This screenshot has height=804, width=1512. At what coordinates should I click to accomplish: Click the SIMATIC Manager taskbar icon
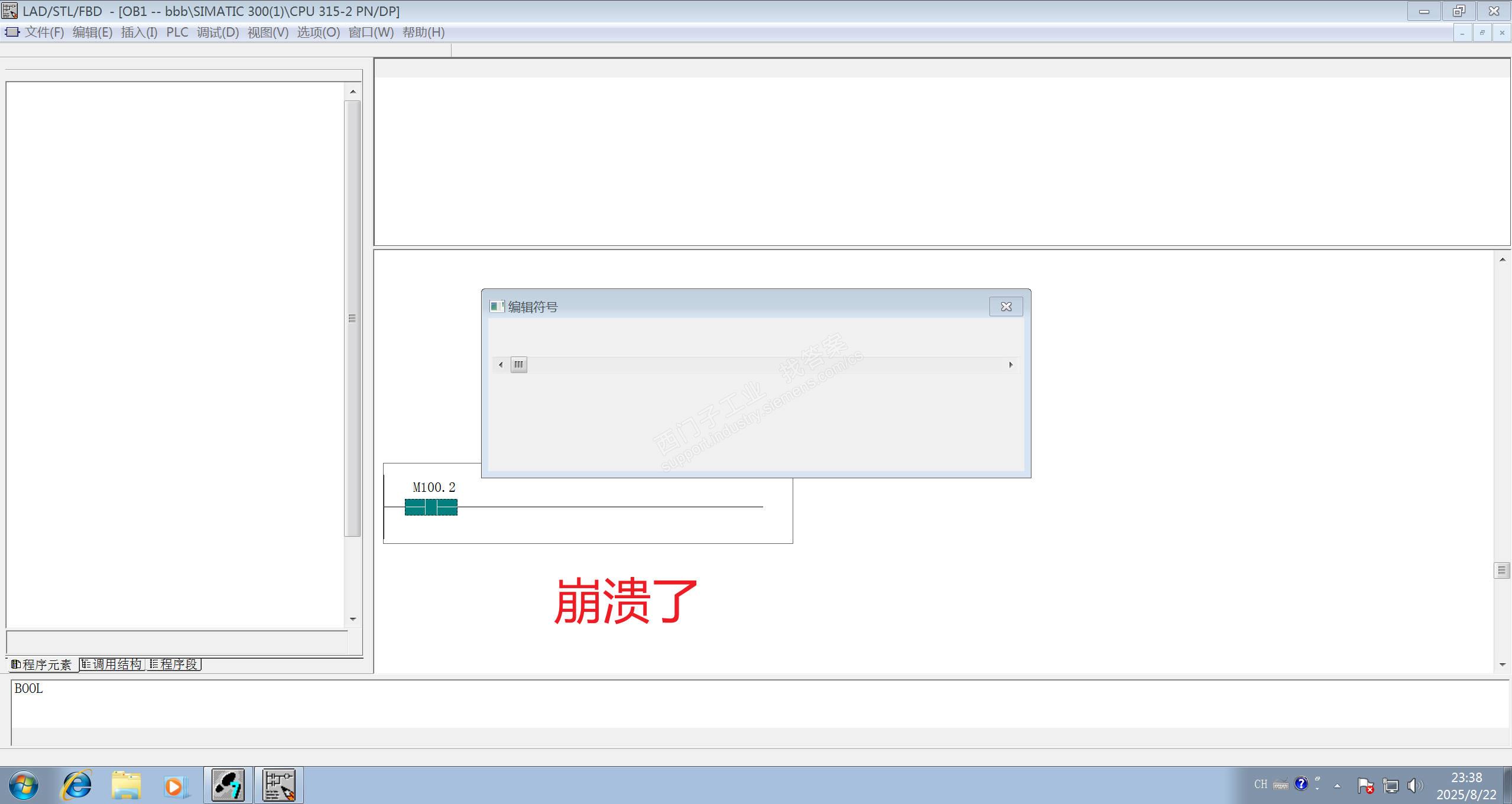pos(228,785)
